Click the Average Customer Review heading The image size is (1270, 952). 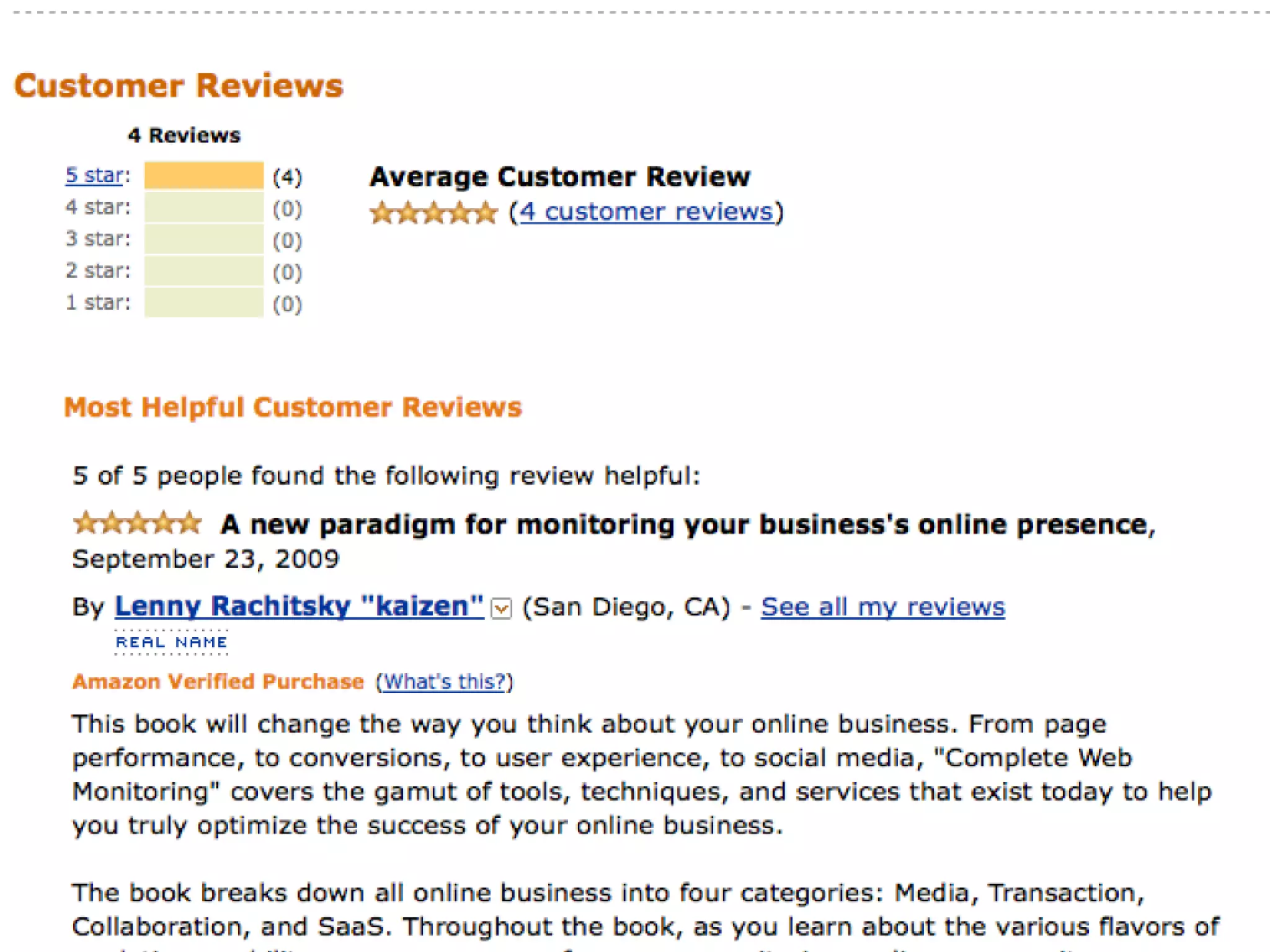point(560,177)
